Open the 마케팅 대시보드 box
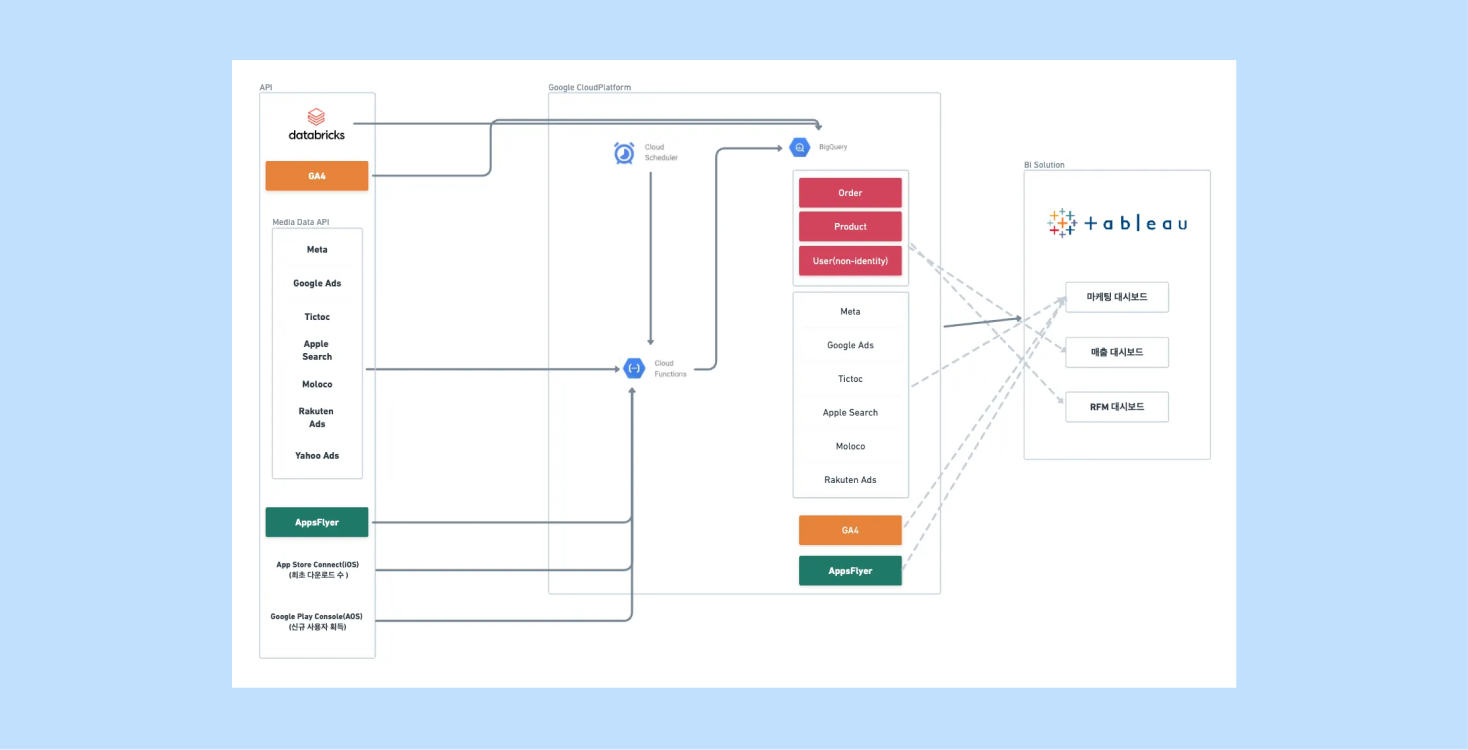The width and height of the screenshot is (1468, 750). 1116,297
